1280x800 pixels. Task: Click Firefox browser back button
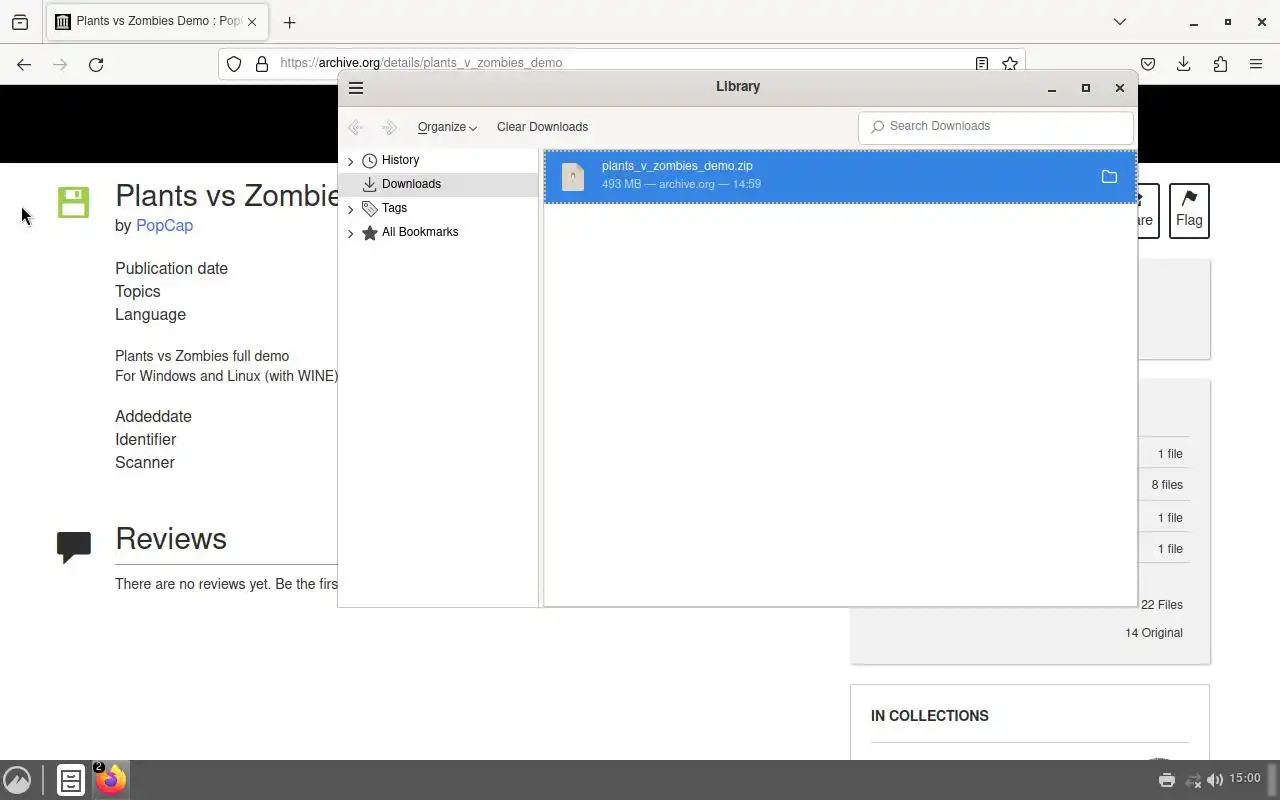[24, 64]
